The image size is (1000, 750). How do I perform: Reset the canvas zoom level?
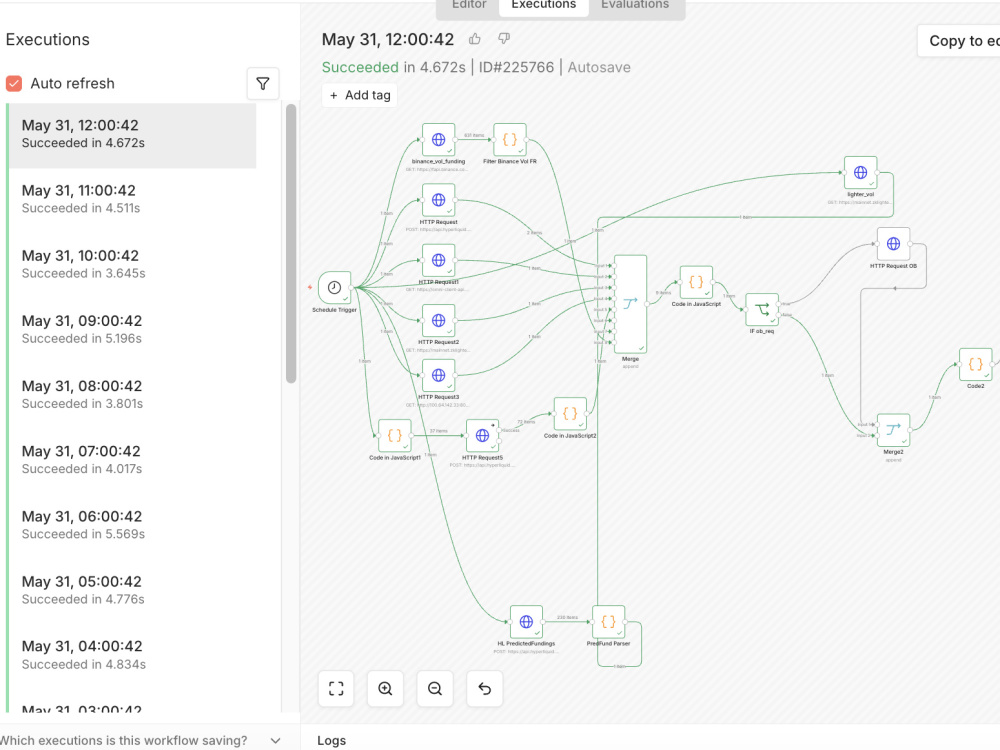[485, 689]
